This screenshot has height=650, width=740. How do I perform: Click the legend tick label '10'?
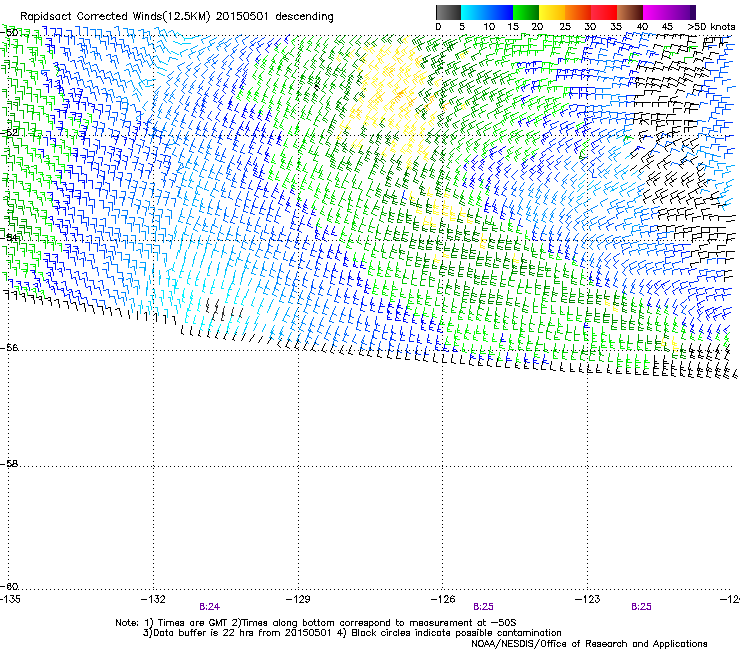click(489, 26)
